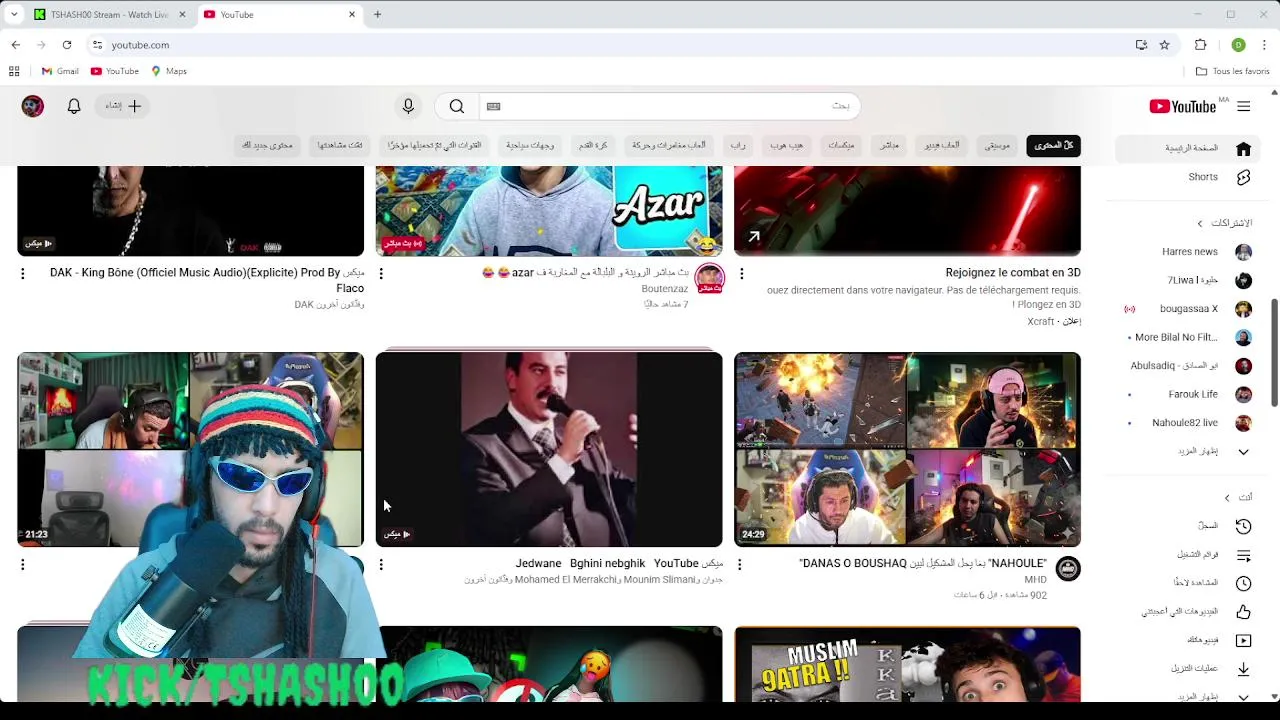The width and height of the screenshot is (1280, 720).
Task: Open more options for NAHOULE video
Action: [740, 565]
